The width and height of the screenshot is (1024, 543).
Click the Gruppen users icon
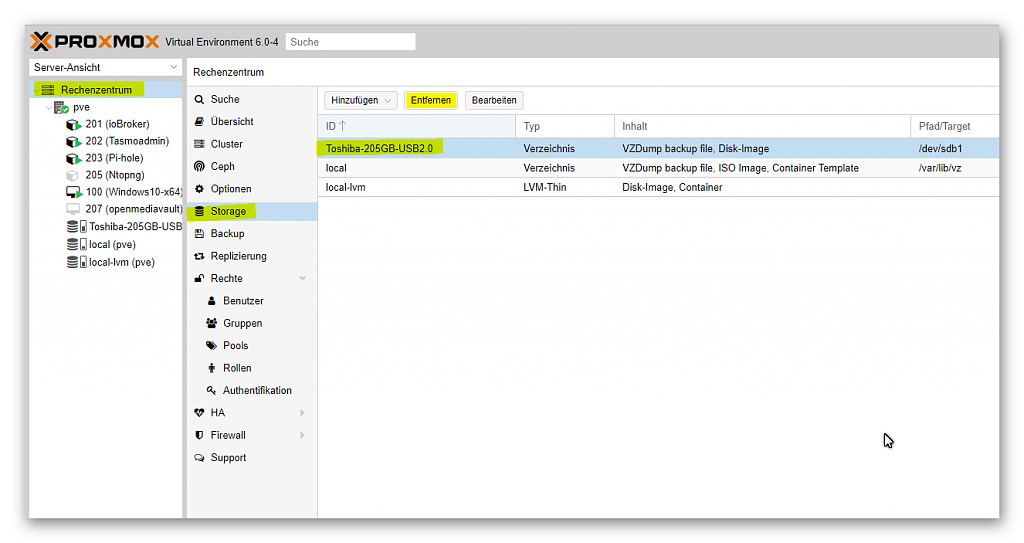coord(212,323)
